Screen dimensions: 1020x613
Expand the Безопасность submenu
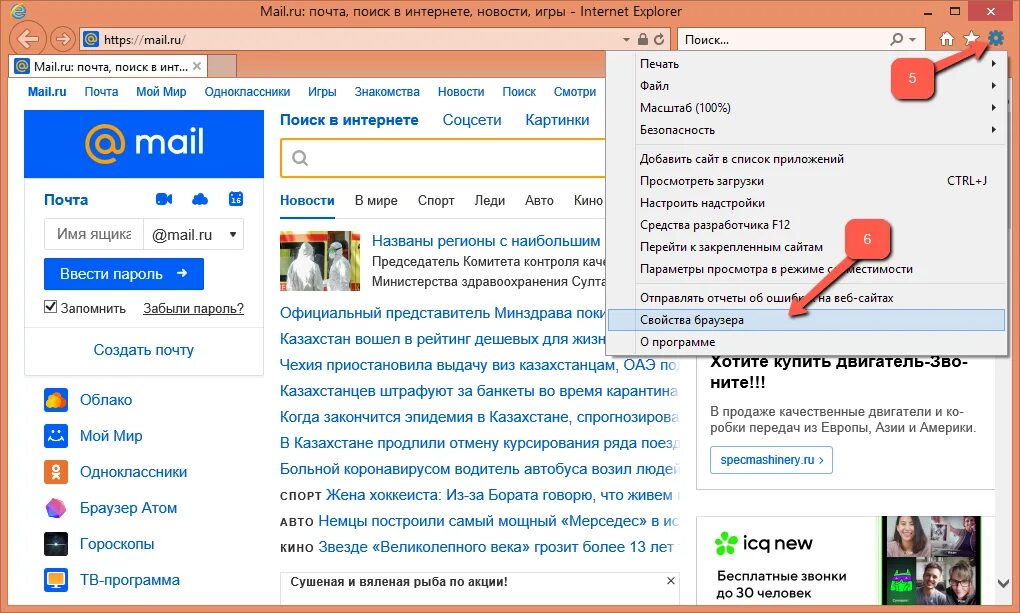(993, 130)
